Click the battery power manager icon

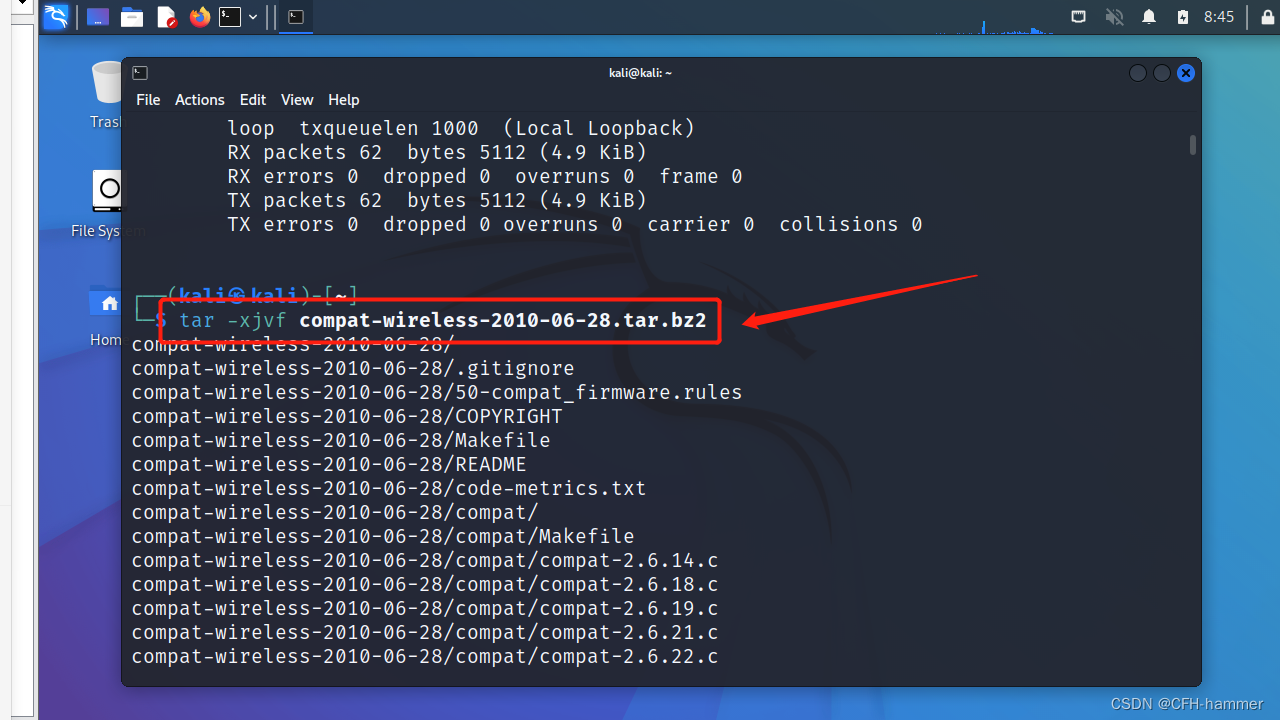tap(1183, 17)
